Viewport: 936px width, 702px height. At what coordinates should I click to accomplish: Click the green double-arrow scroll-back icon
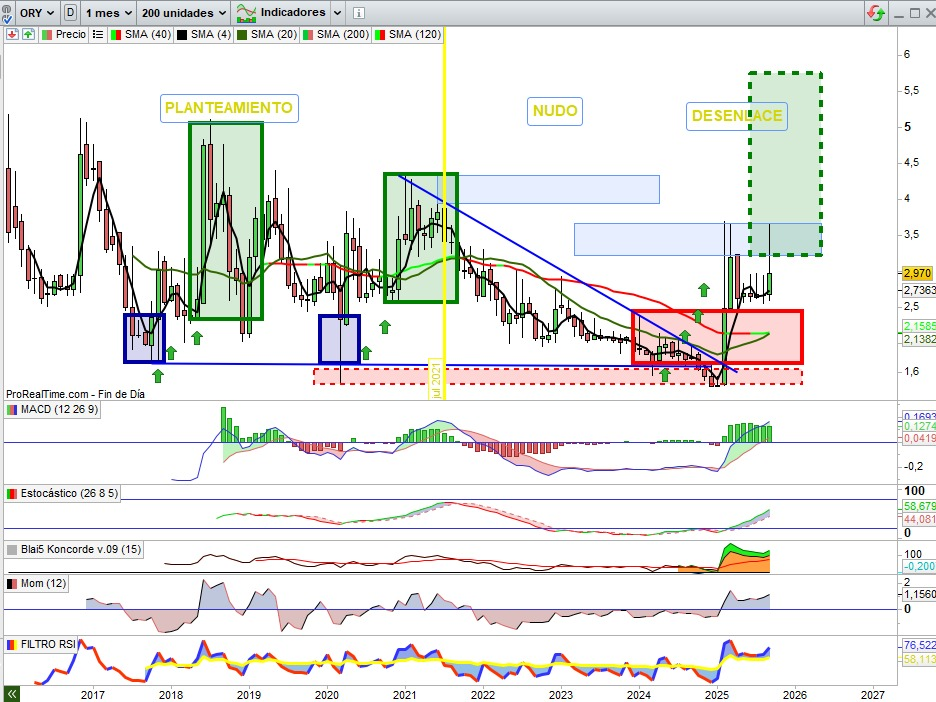(x=12, y=693)
